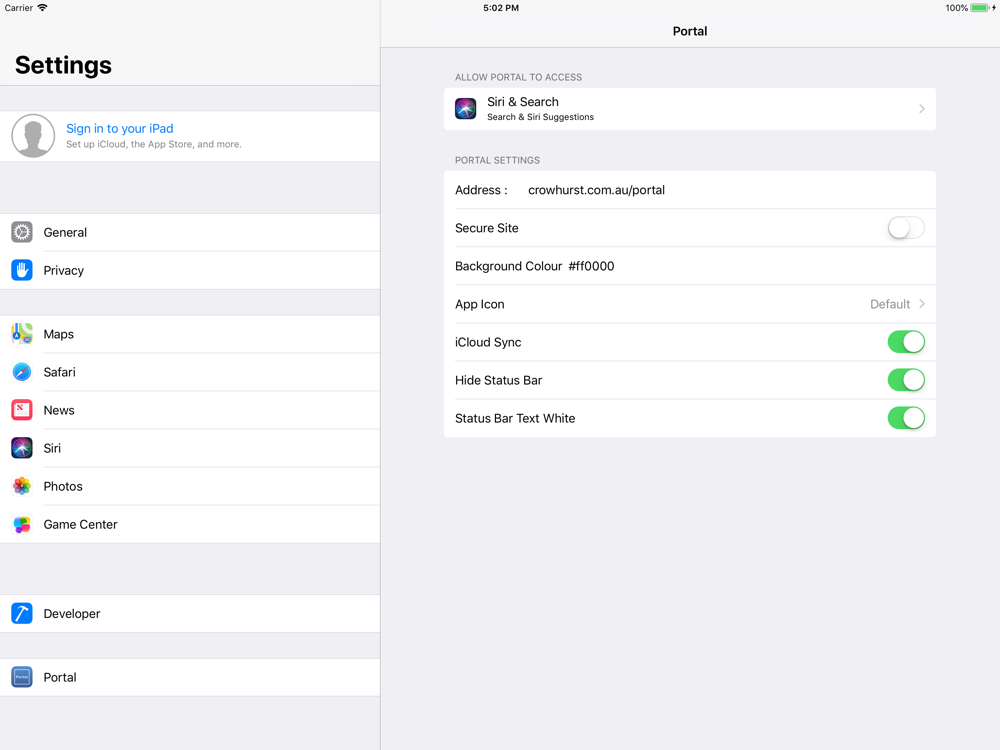This screenshot has width=1000, height=750.
Task: Tap the profile avatar silhouette
Action: [x=33, y=136]
